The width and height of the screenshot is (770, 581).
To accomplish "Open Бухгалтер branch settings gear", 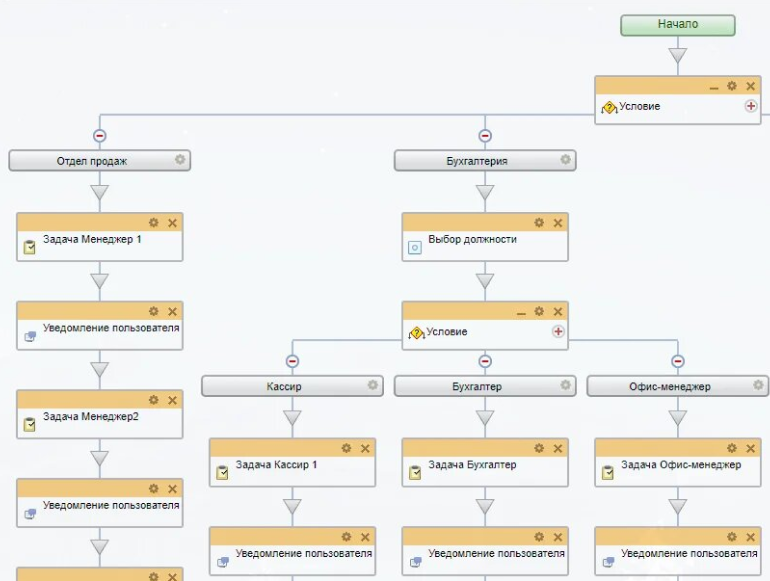I will (565, 385).
